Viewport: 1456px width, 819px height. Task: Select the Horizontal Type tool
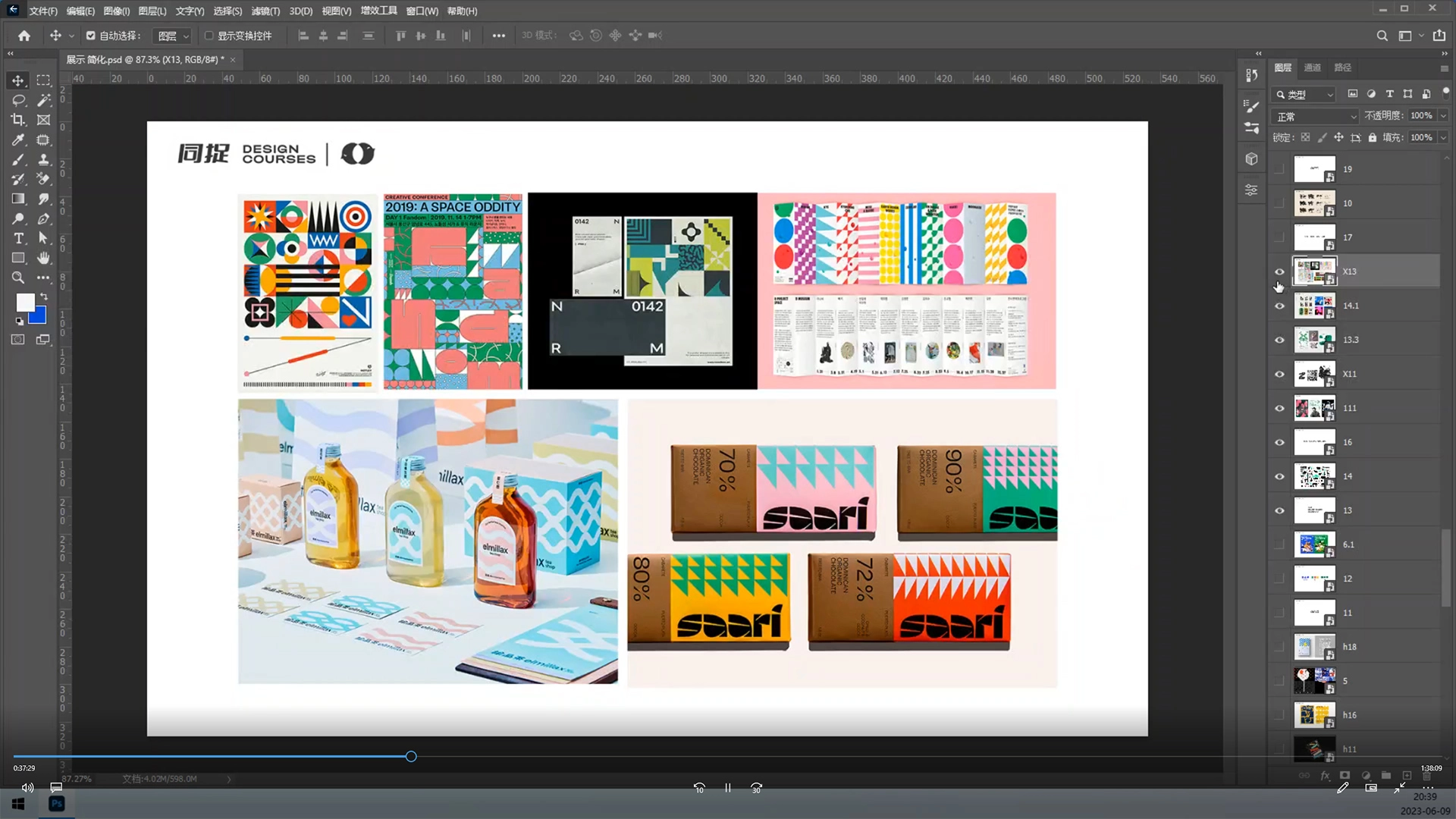click(18, 238)
